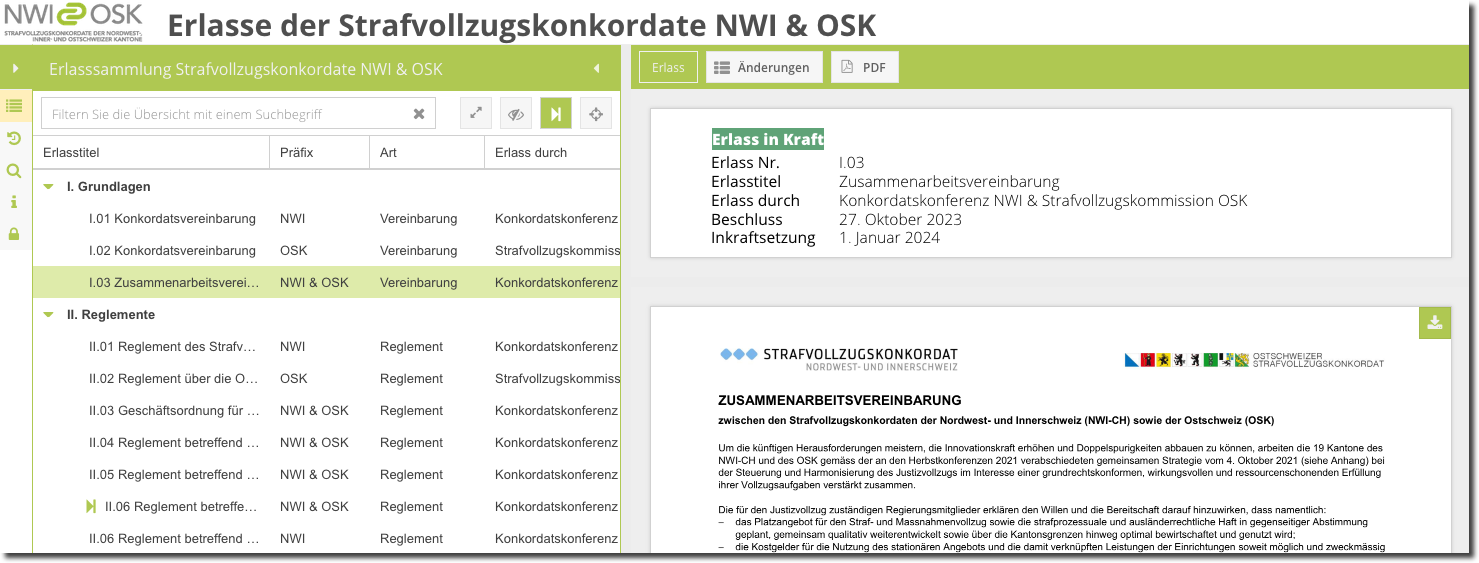
Task: Collapse the II. Reglemente group
Action: coord(48,315)
